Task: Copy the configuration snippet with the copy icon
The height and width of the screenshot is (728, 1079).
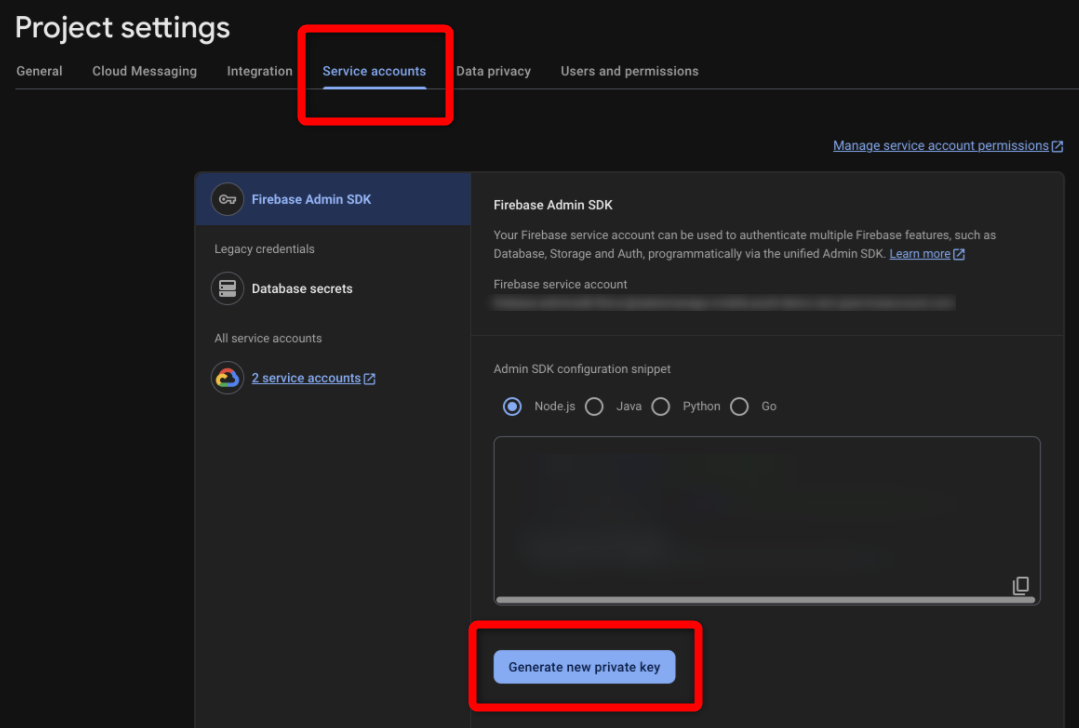Action: [1021, 586]
